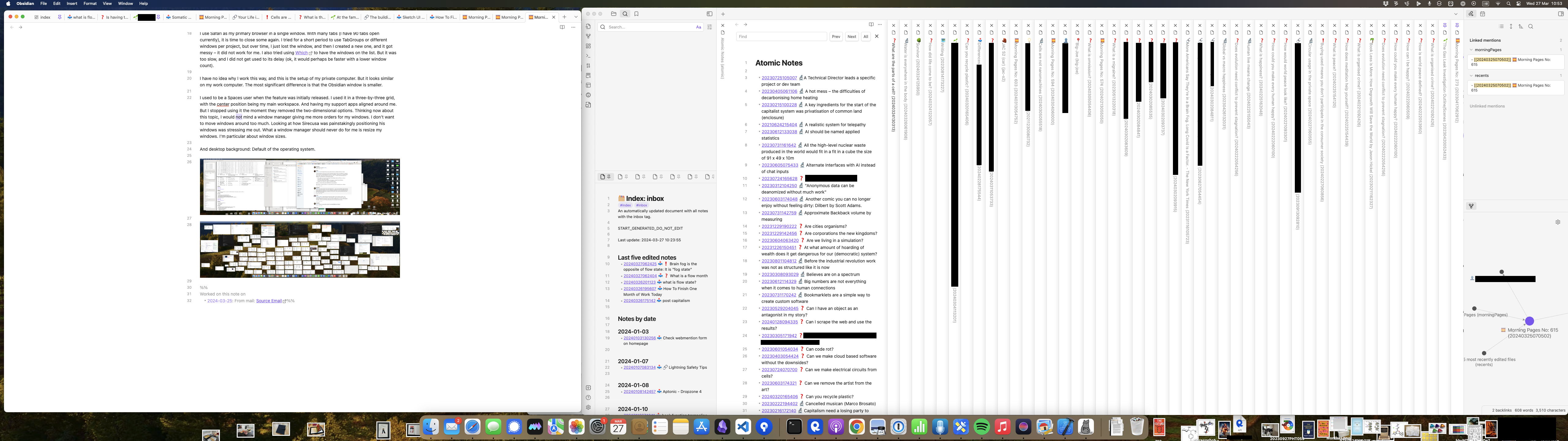
Task: Toggle Match case 'Aa' in search
Action: pos(698,27)
